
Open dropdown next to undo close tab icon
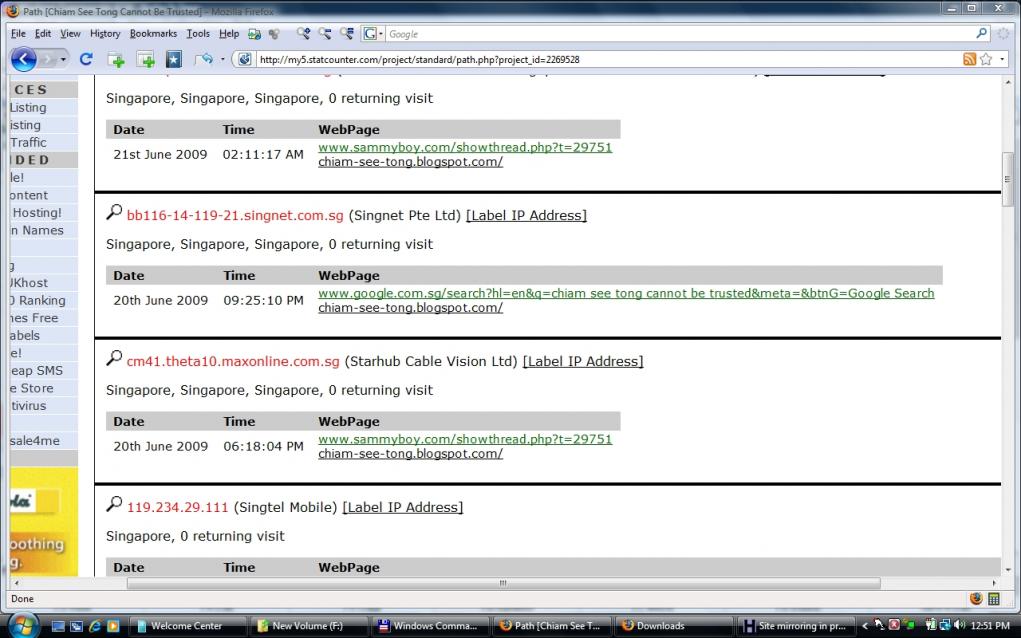pyautogui.click(x=223, y=59)
